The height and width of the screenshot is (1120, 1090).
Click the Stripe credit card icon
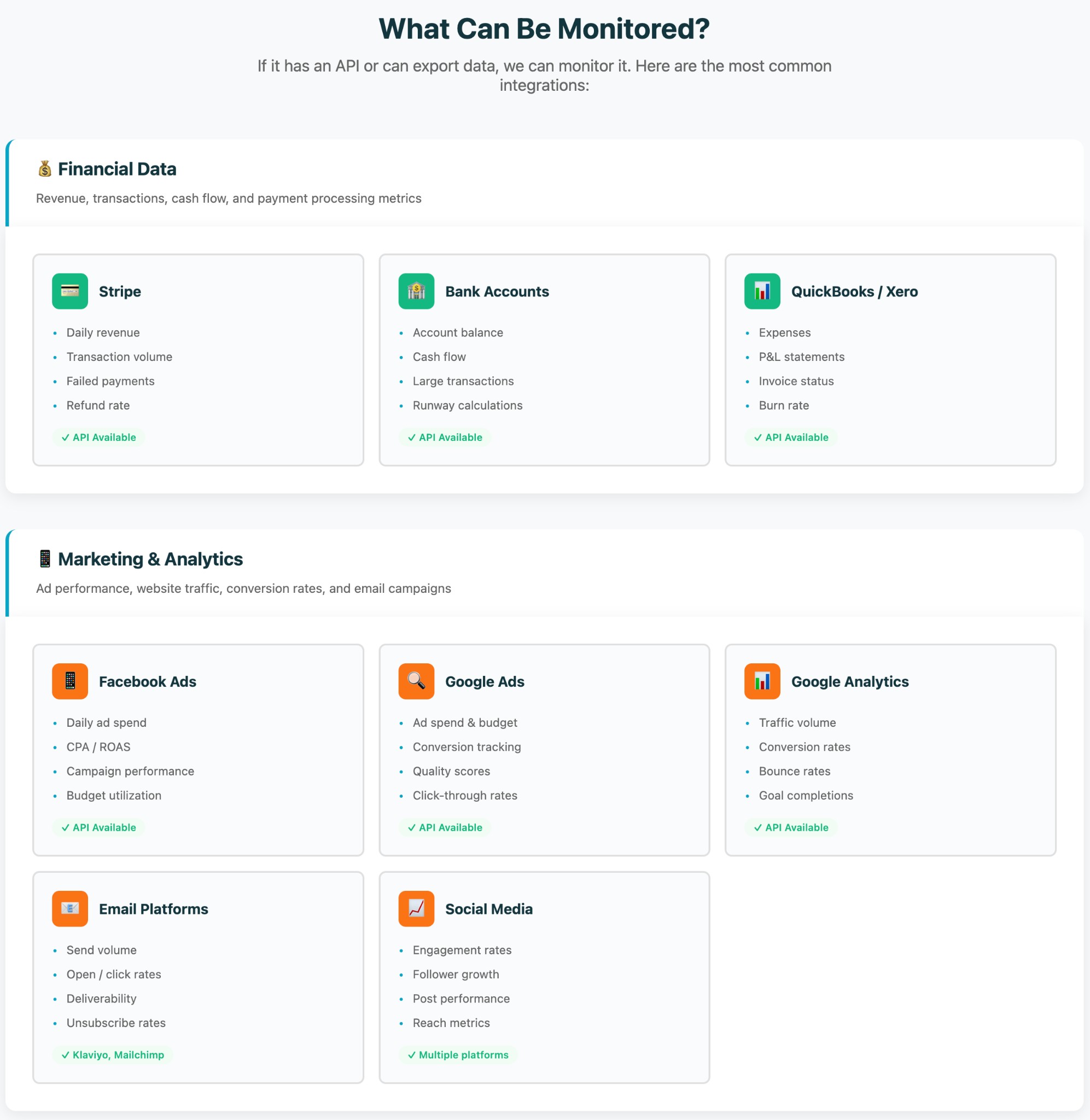pos(70,291)
